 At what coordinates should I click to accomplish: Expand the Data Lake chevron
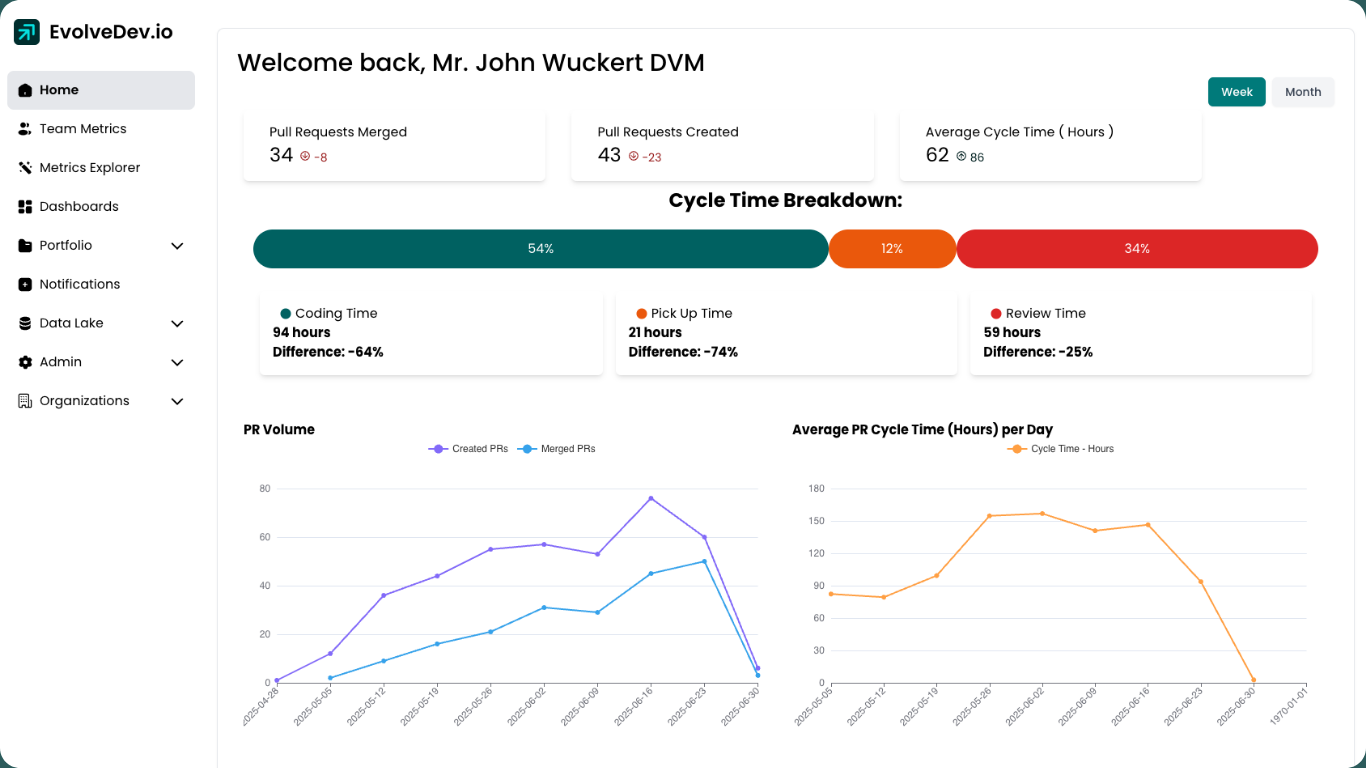click(177, 324)
